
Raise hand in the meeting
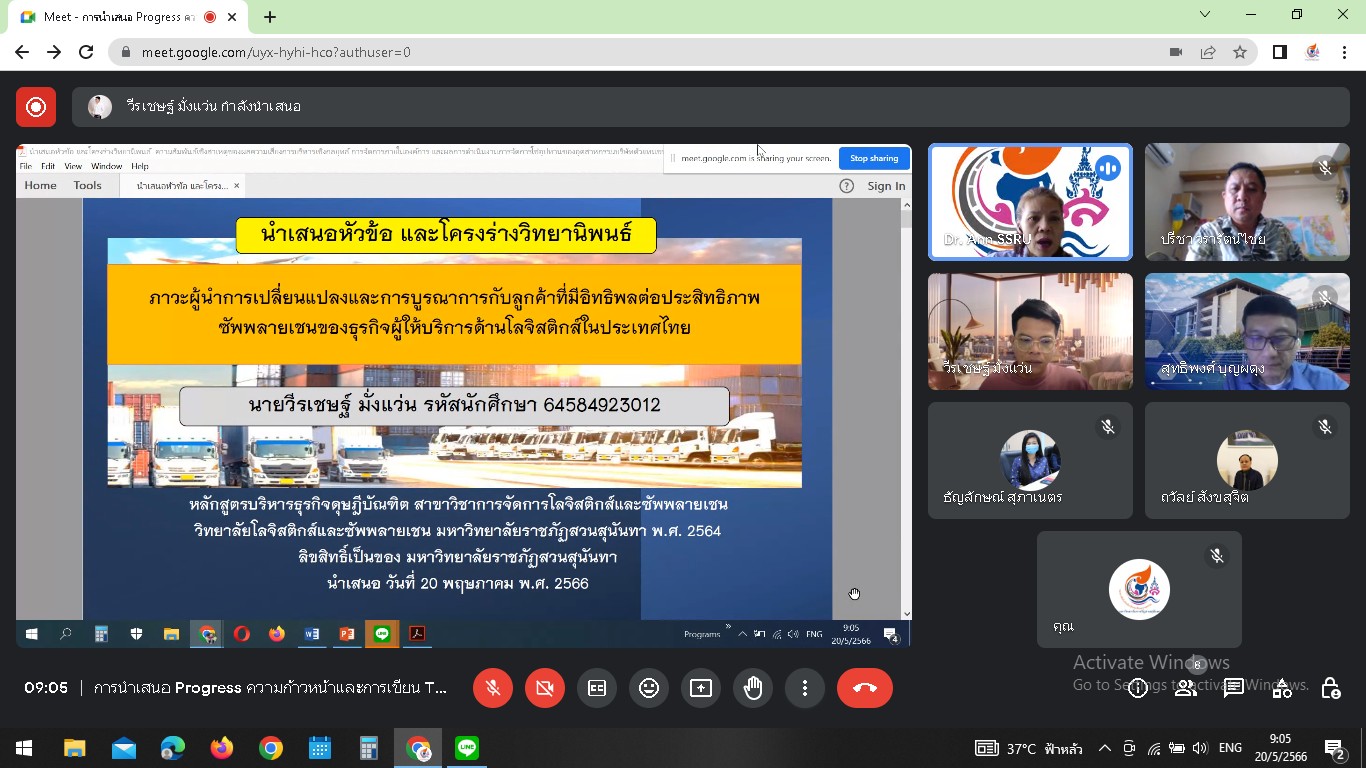[753, 688]
